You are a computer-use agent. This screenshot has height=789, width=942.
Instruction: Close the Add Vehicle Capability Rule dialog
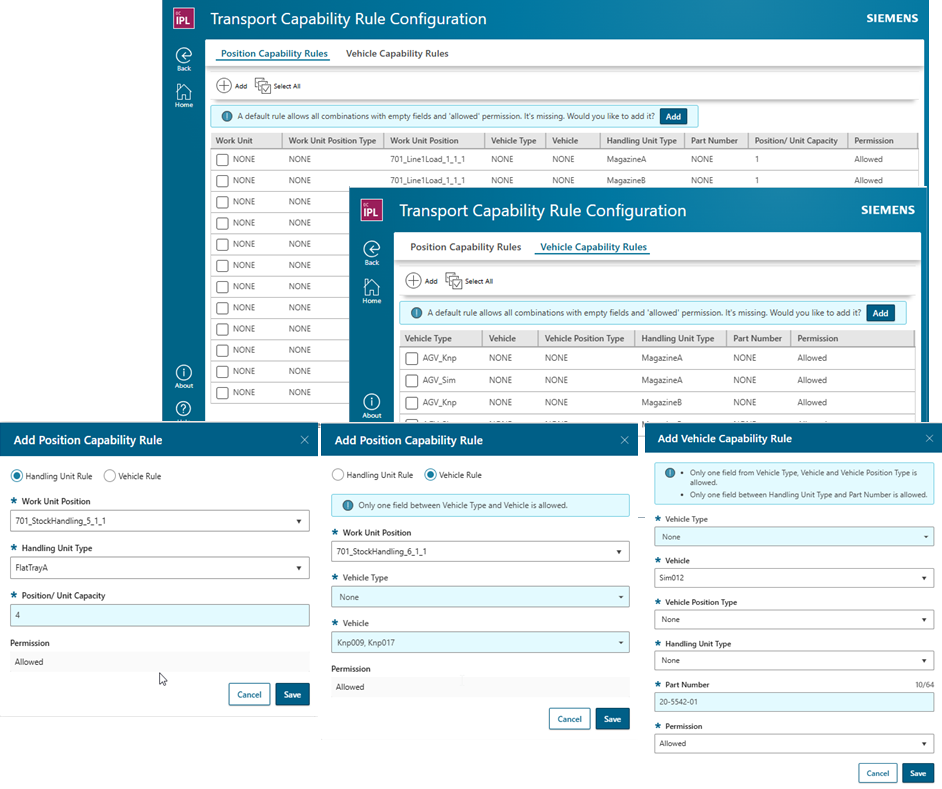click(x=929, y=438)
